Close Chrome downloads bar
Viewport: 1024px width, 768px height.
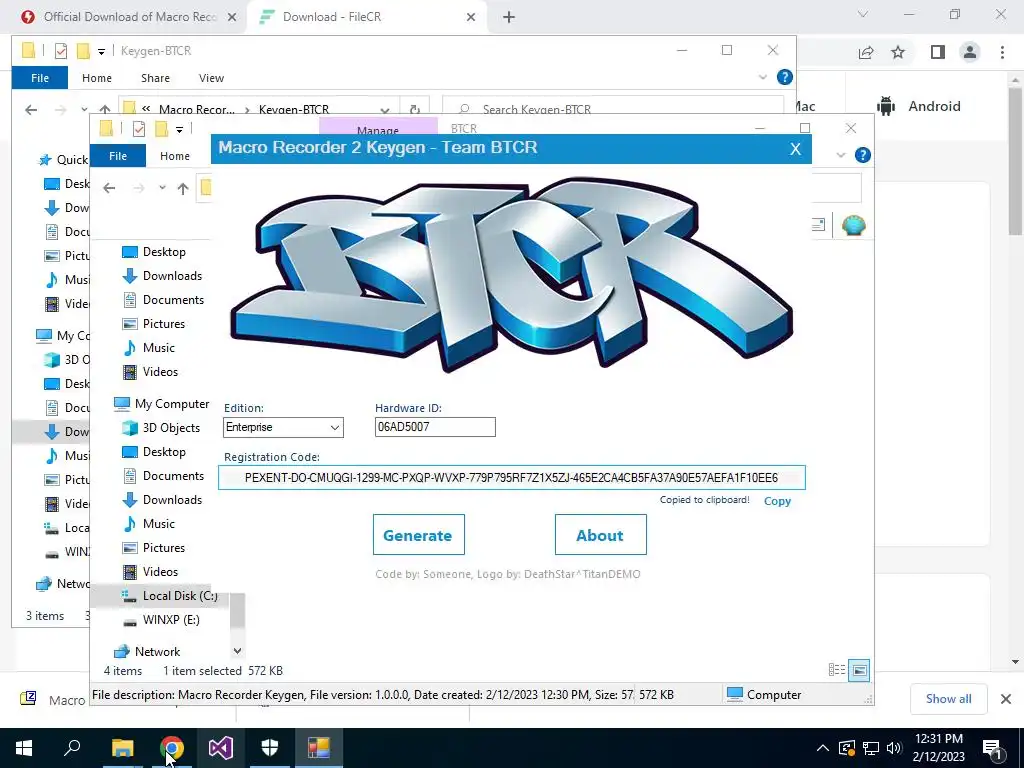point(1006,699)
